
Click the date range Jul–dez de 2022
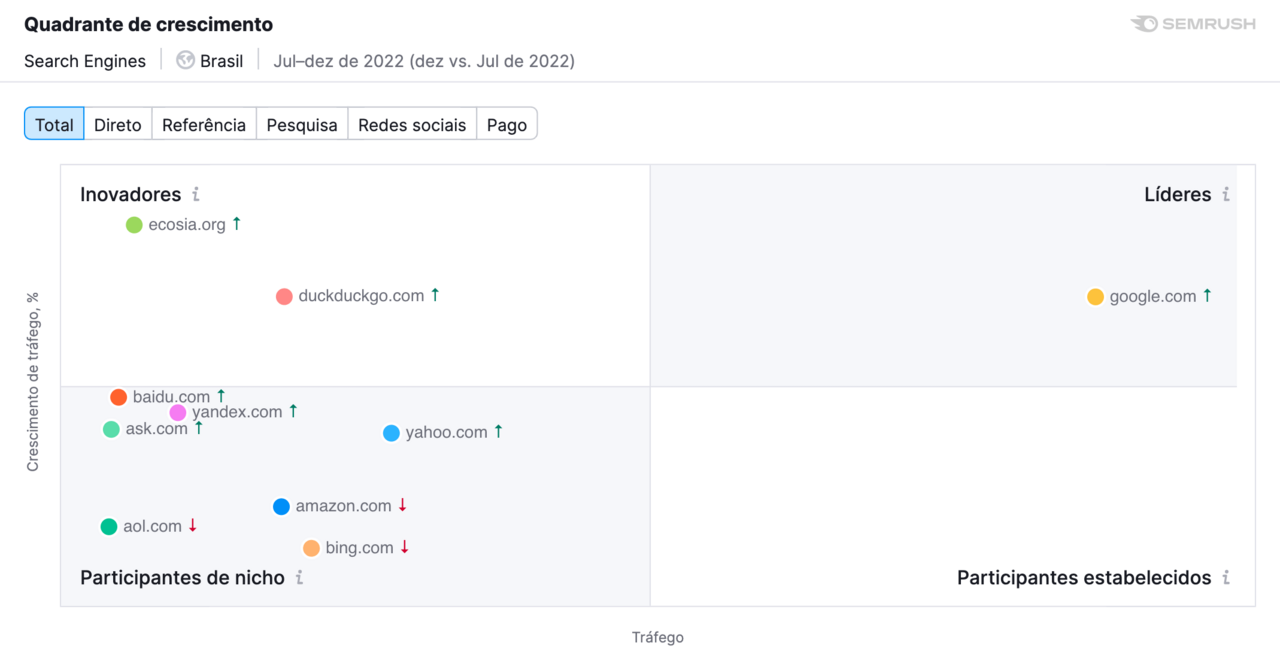[424, 61]
